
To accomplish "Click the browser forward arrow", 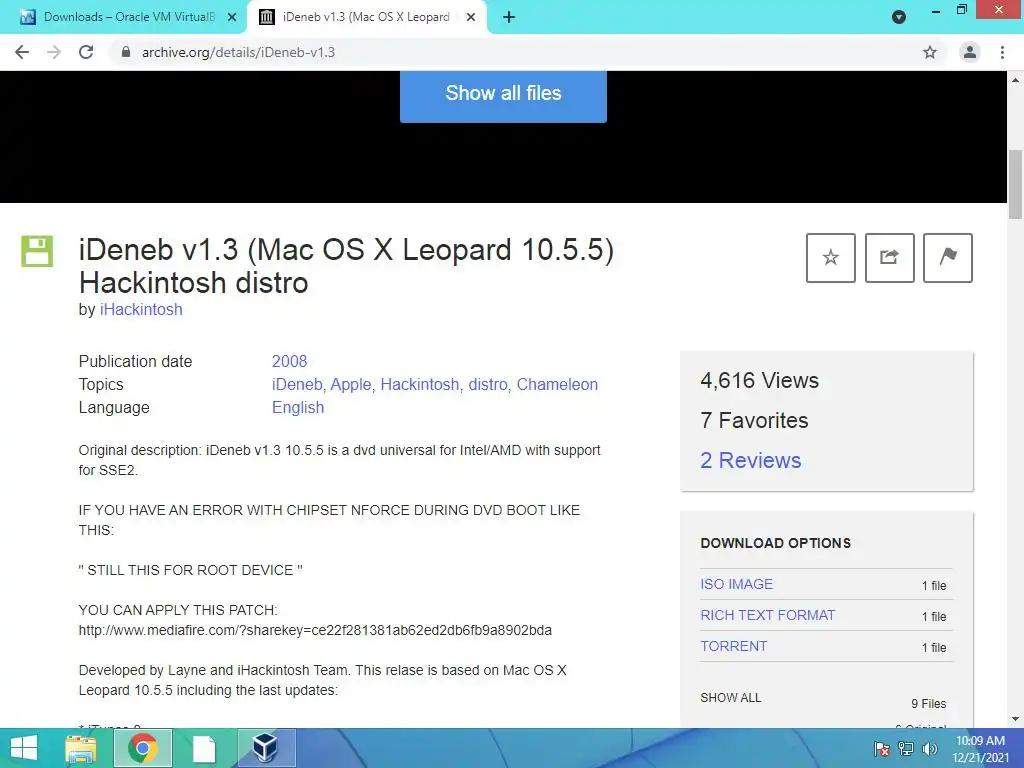I will 54,52.
